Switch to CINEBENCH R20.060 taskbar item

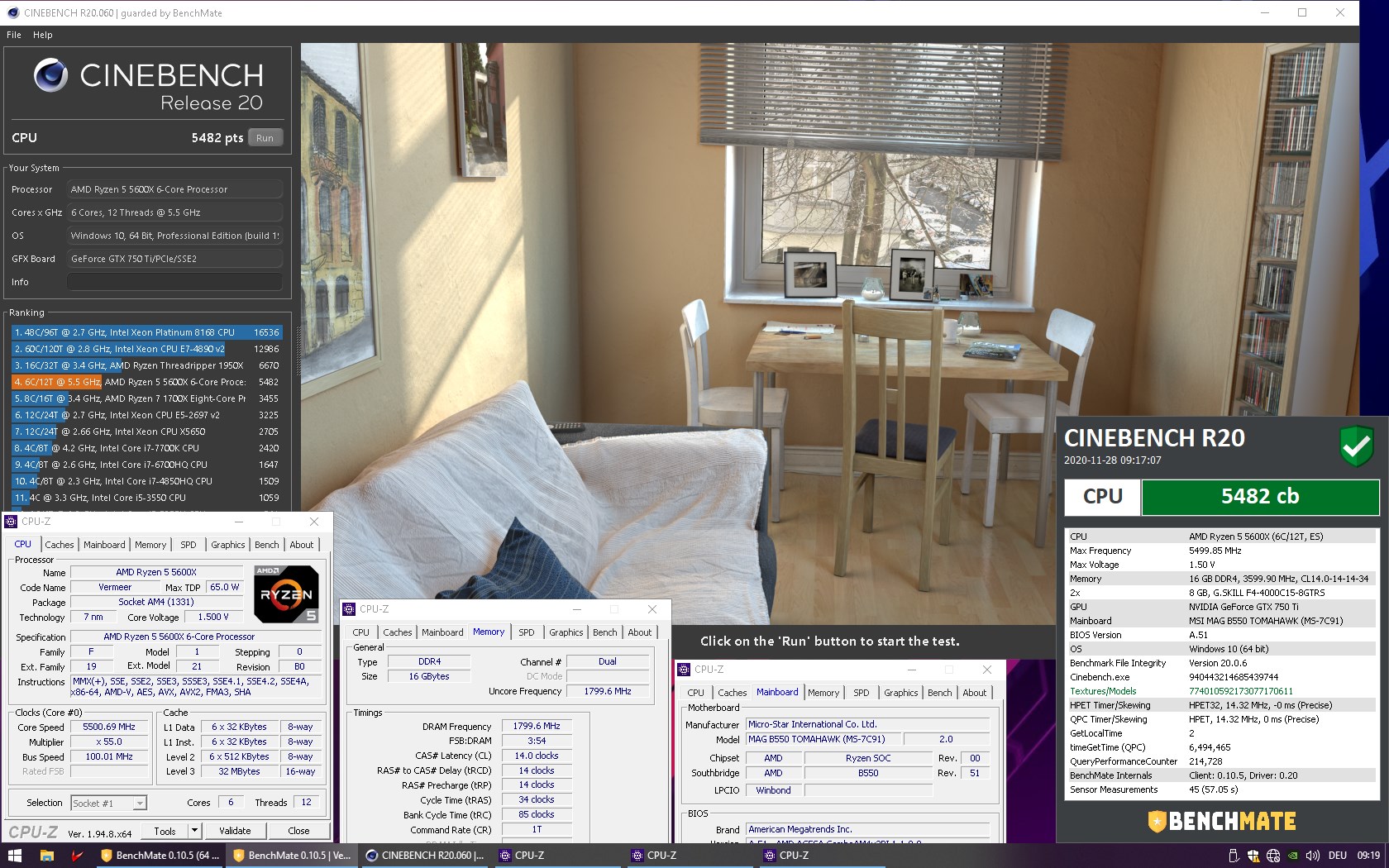(423, 856)
